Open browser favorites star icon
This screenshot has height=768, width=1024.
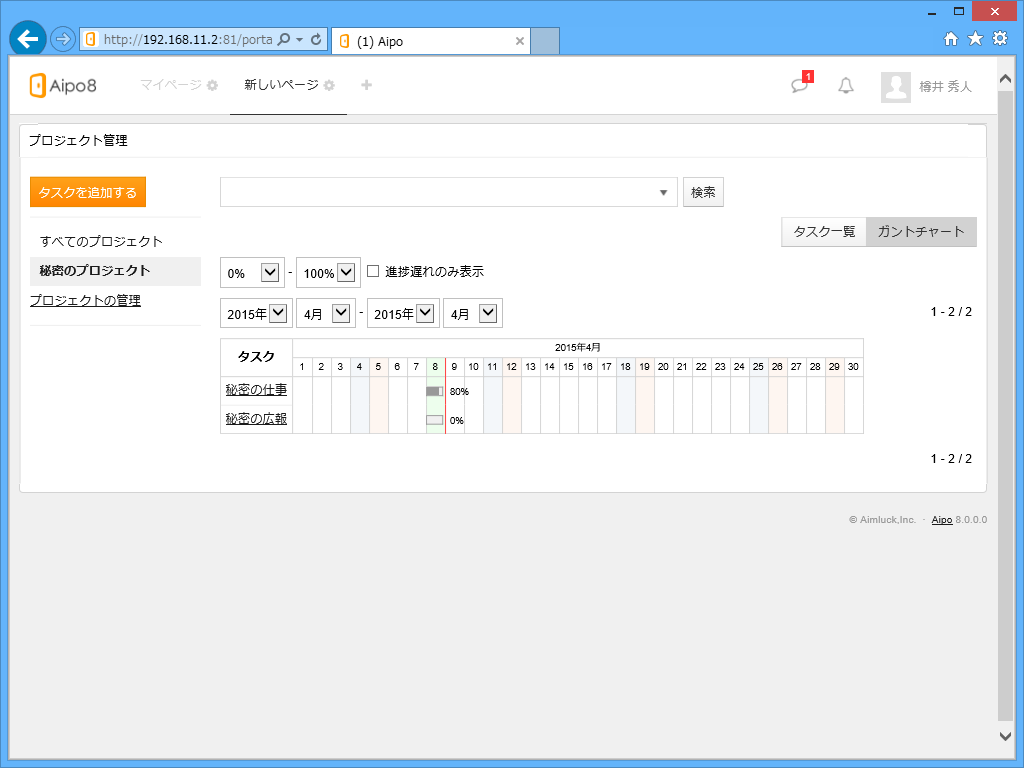975,39
